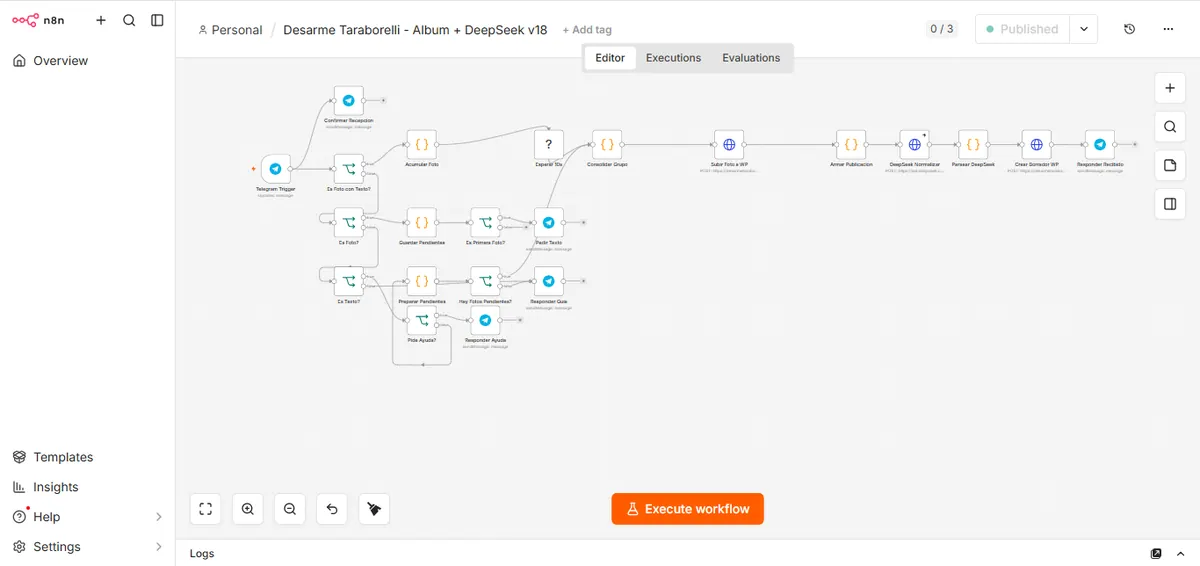Image resolution: width=1200 pixels, height=566 pixels.
Task: Select the Guardar Pendientes node
Action: click(421, 222)
